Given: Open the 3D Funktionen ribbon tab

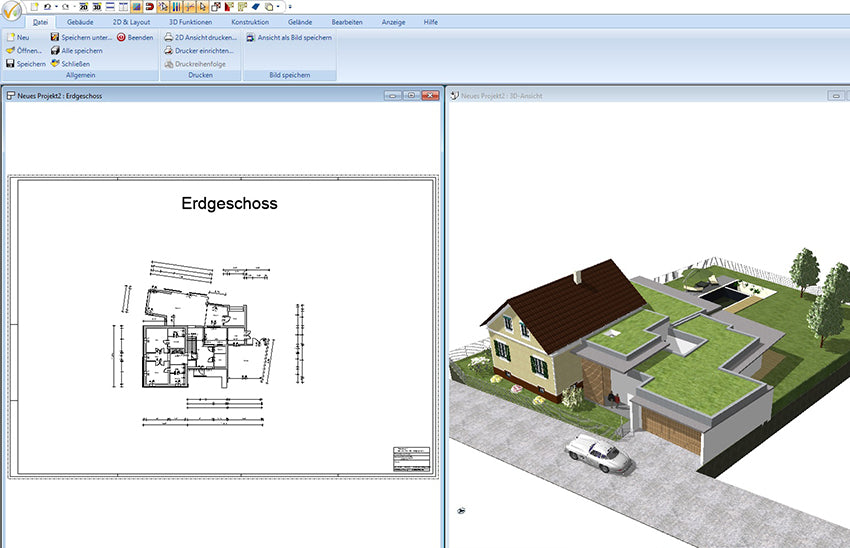Looking at the screenshot, I should 190,21.
